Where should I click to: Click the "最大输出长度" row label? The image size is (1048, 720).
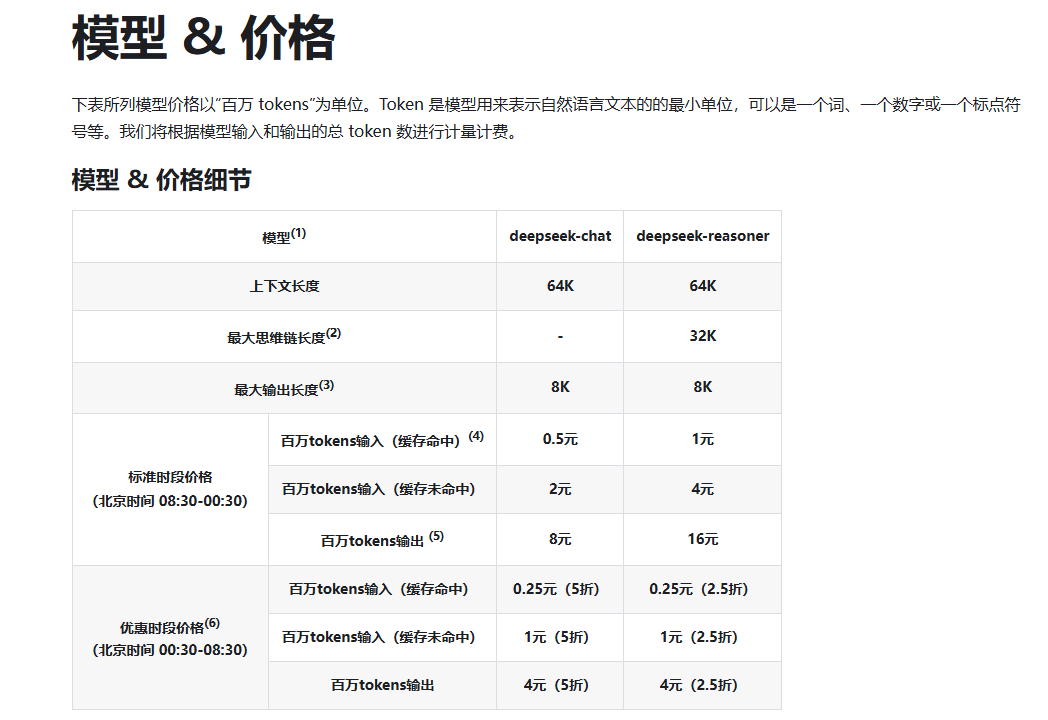276,390
